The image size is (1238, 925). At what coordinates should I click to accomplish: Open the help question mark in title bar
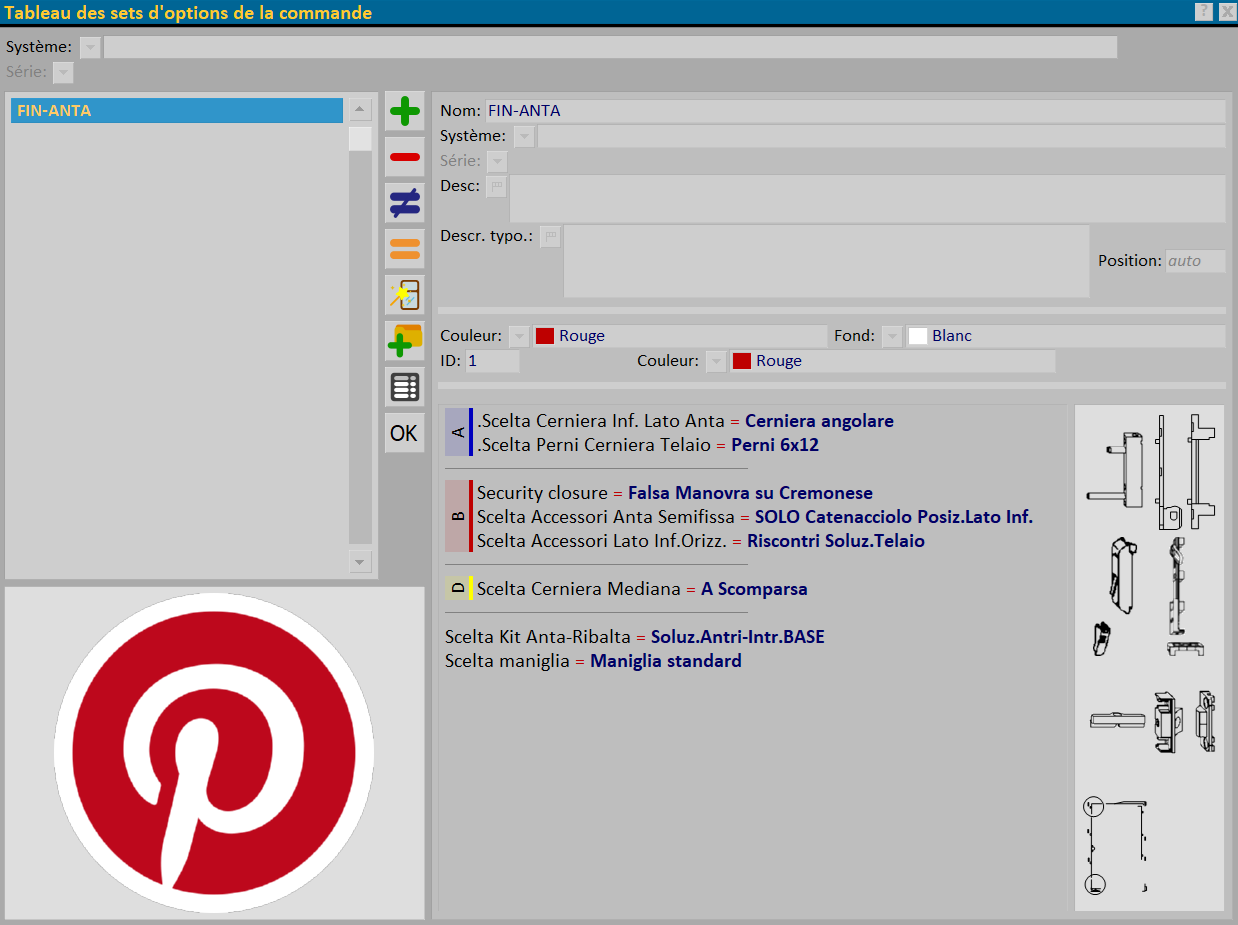click(1204, 12)
